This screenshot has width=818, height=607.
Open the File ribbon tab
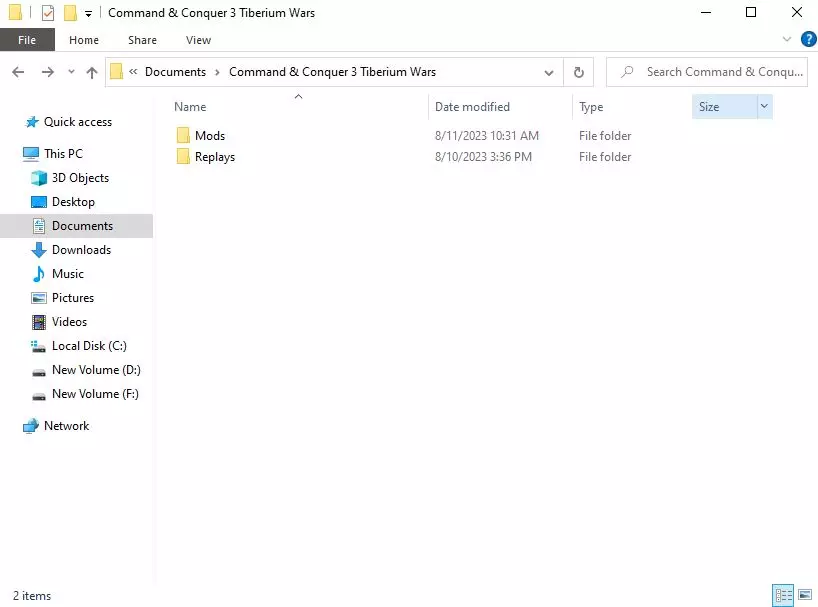[27, 40]
